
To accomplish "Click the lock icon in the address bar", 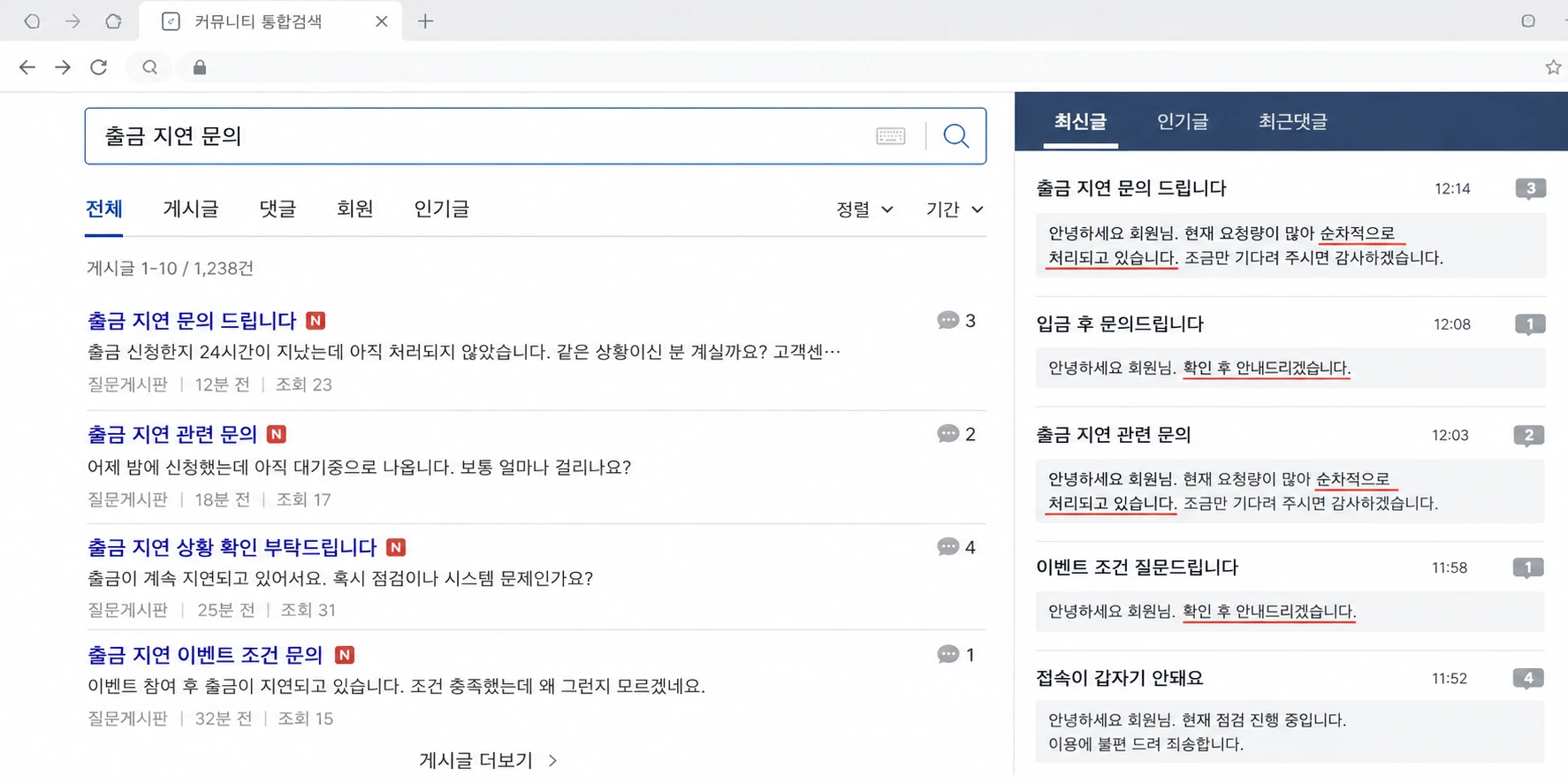I will [200, 67].
